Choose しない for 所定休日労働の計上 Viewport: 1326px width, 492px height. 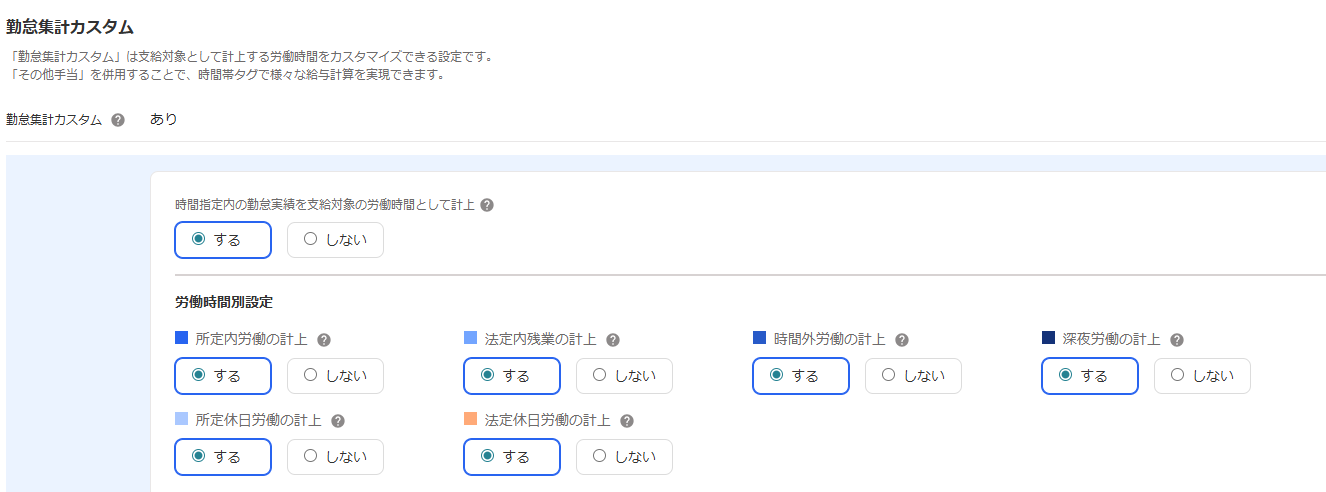(x=335, y=457)
